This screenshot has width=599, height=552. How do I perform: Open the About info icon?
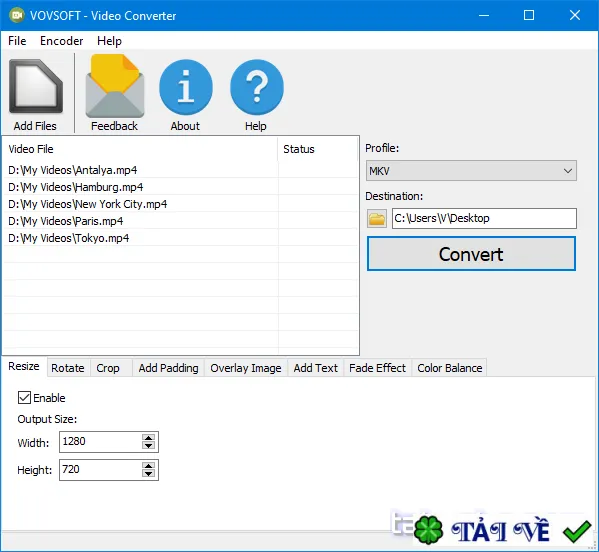(186, 87)
